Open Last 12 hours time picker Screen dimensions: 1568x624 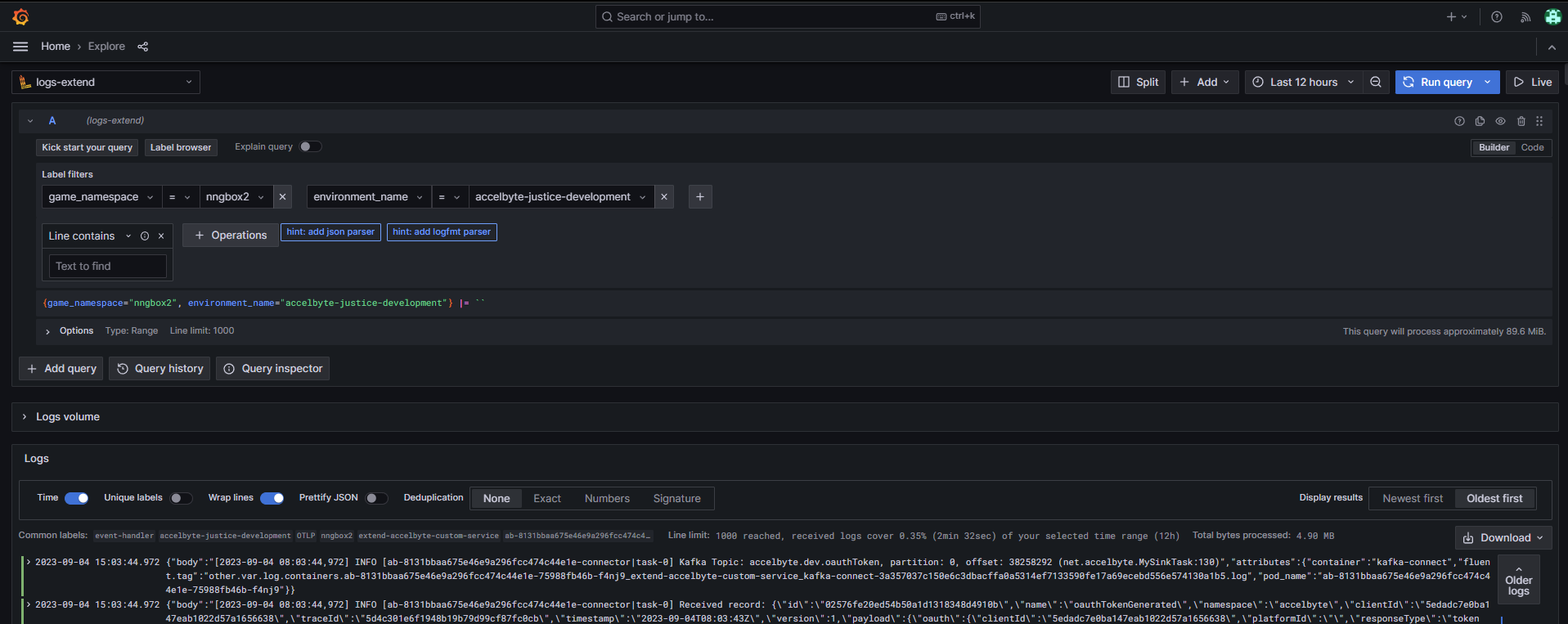pos(1304,82)
